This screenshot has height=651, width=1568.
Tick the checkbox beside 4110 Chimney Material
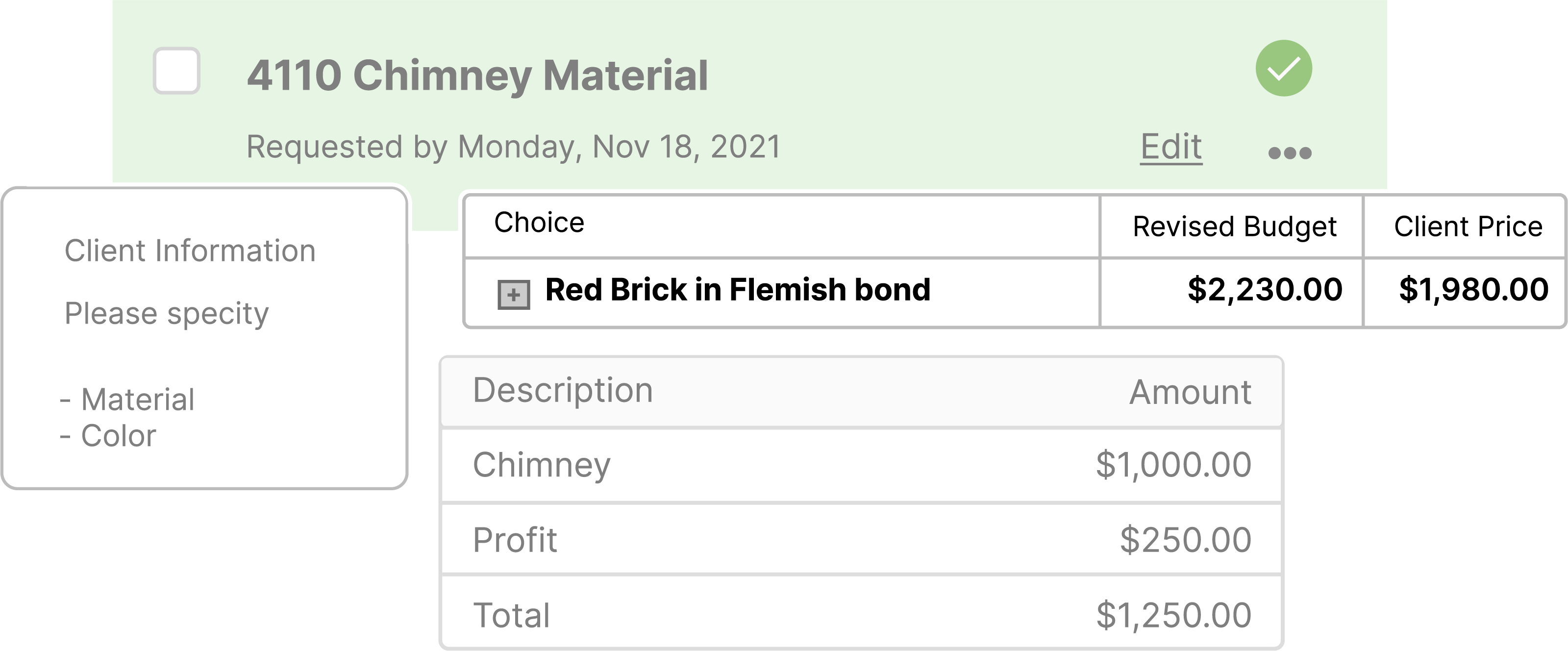click(x=176, y=71)
